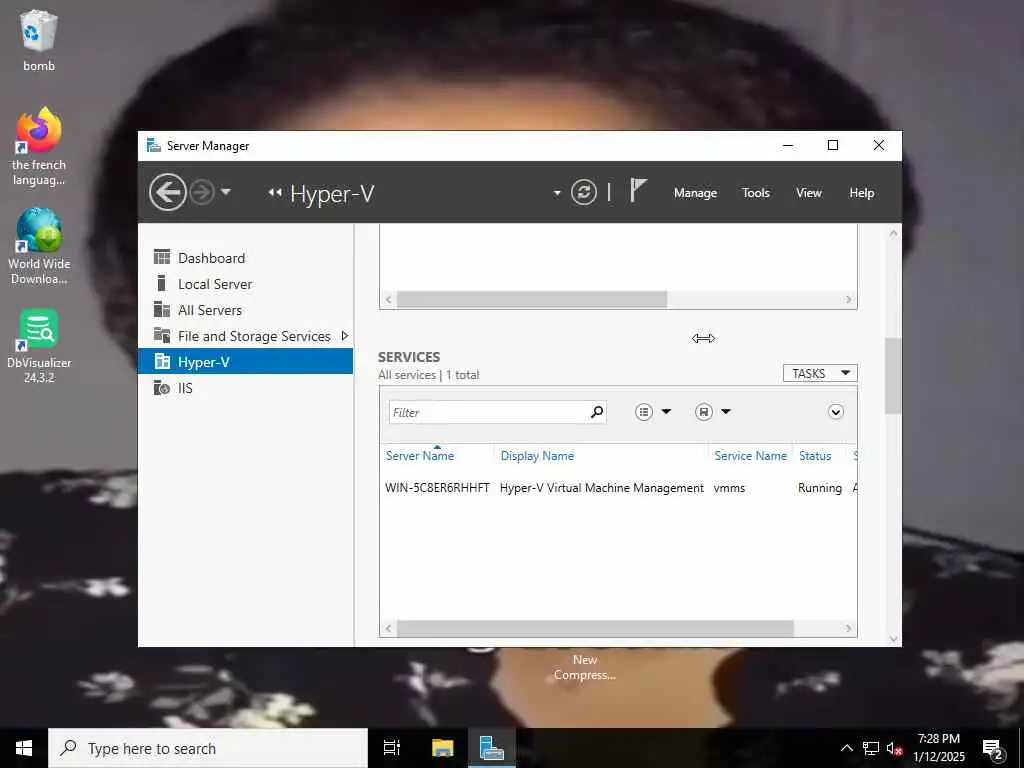Image resolution: width=1024 pixels, height=768 pixels.
Task: Open the Help menu
Action: [x=861, y=193]
